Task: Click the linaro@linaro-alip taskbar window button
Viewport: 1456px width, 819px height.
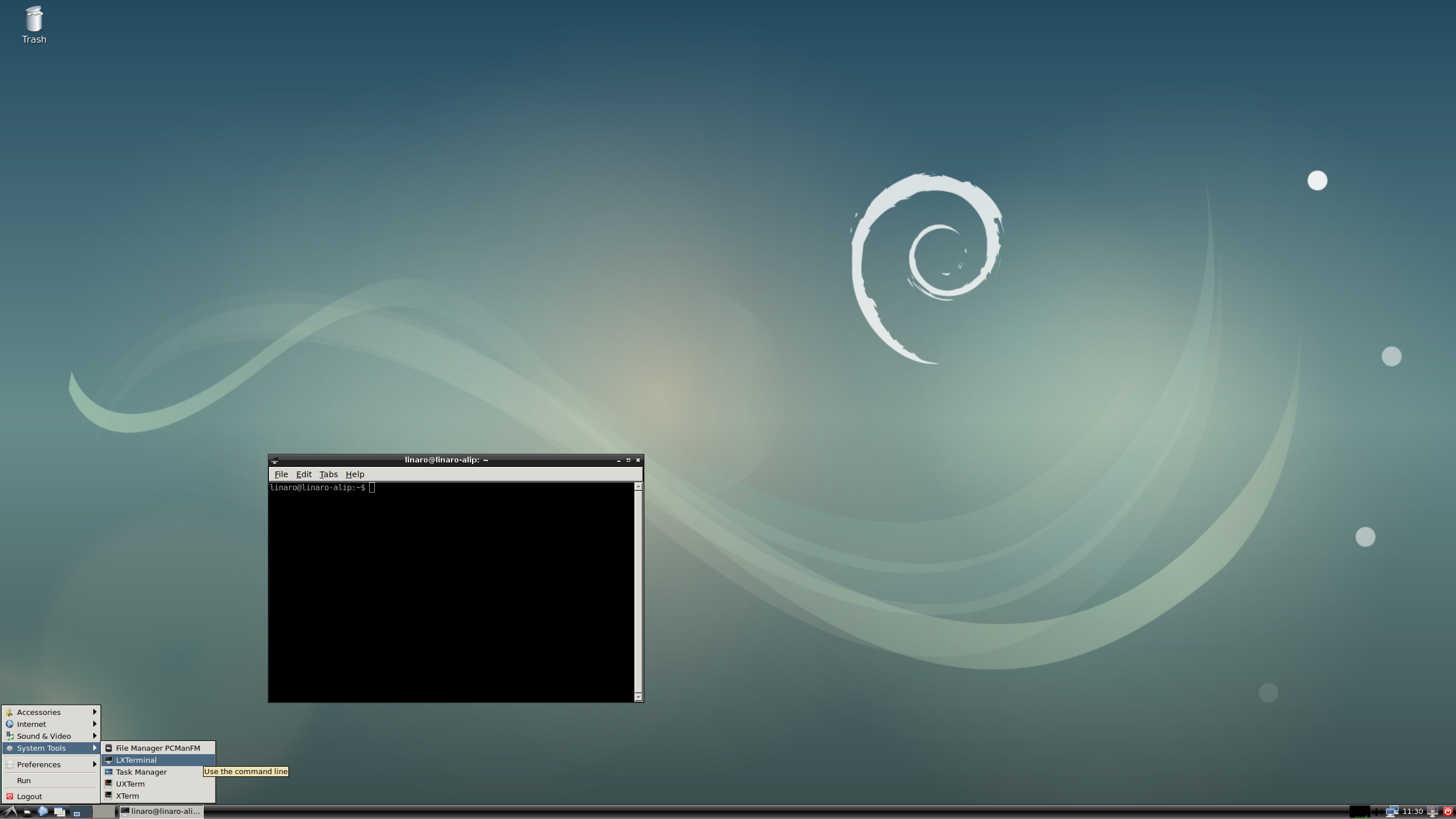Action: click(161, 812)
